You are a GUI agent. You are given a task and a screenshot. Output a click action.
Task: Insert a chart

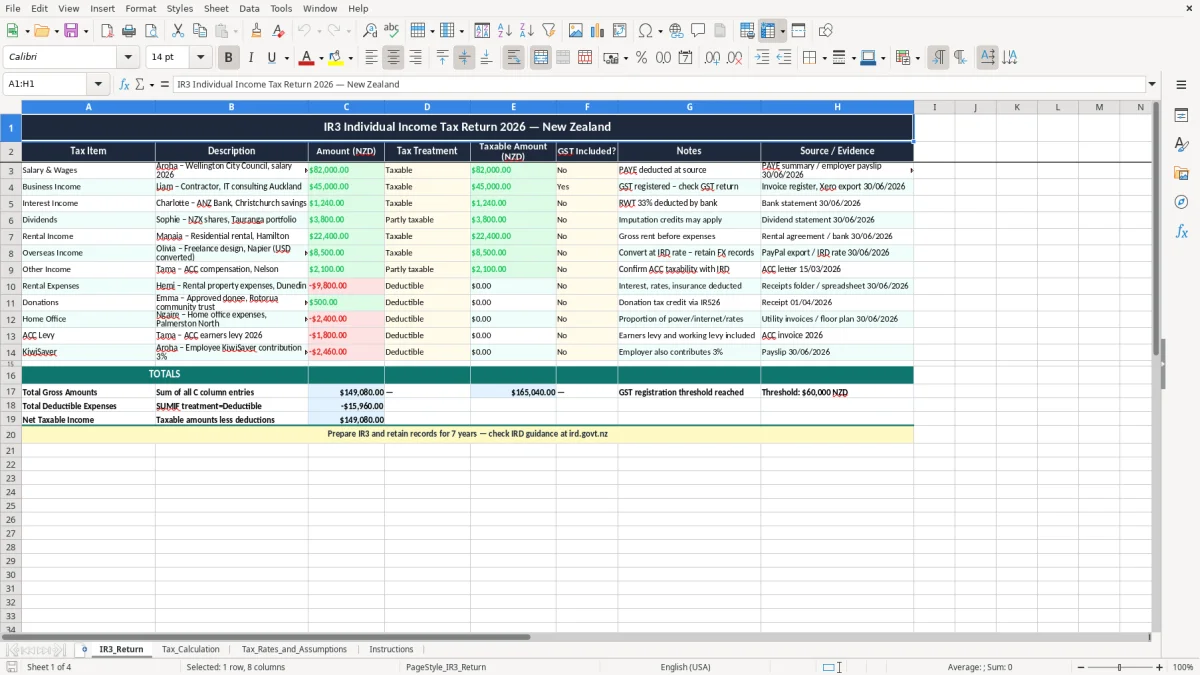(598, 31)
